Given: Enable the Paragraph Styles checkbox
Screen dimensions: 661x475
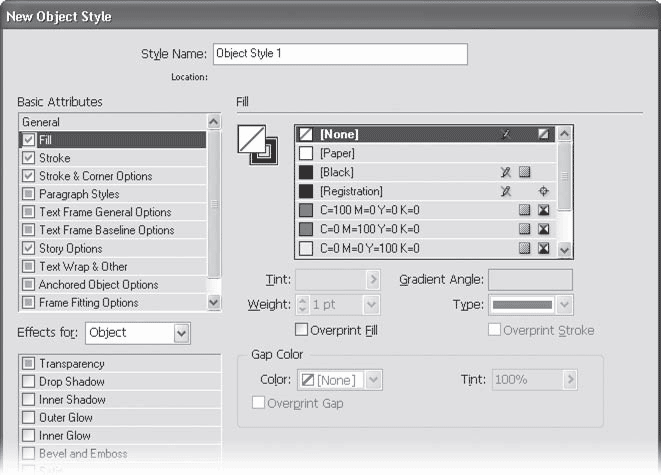Looking at the screenshot, I should (x=28, y=194).
